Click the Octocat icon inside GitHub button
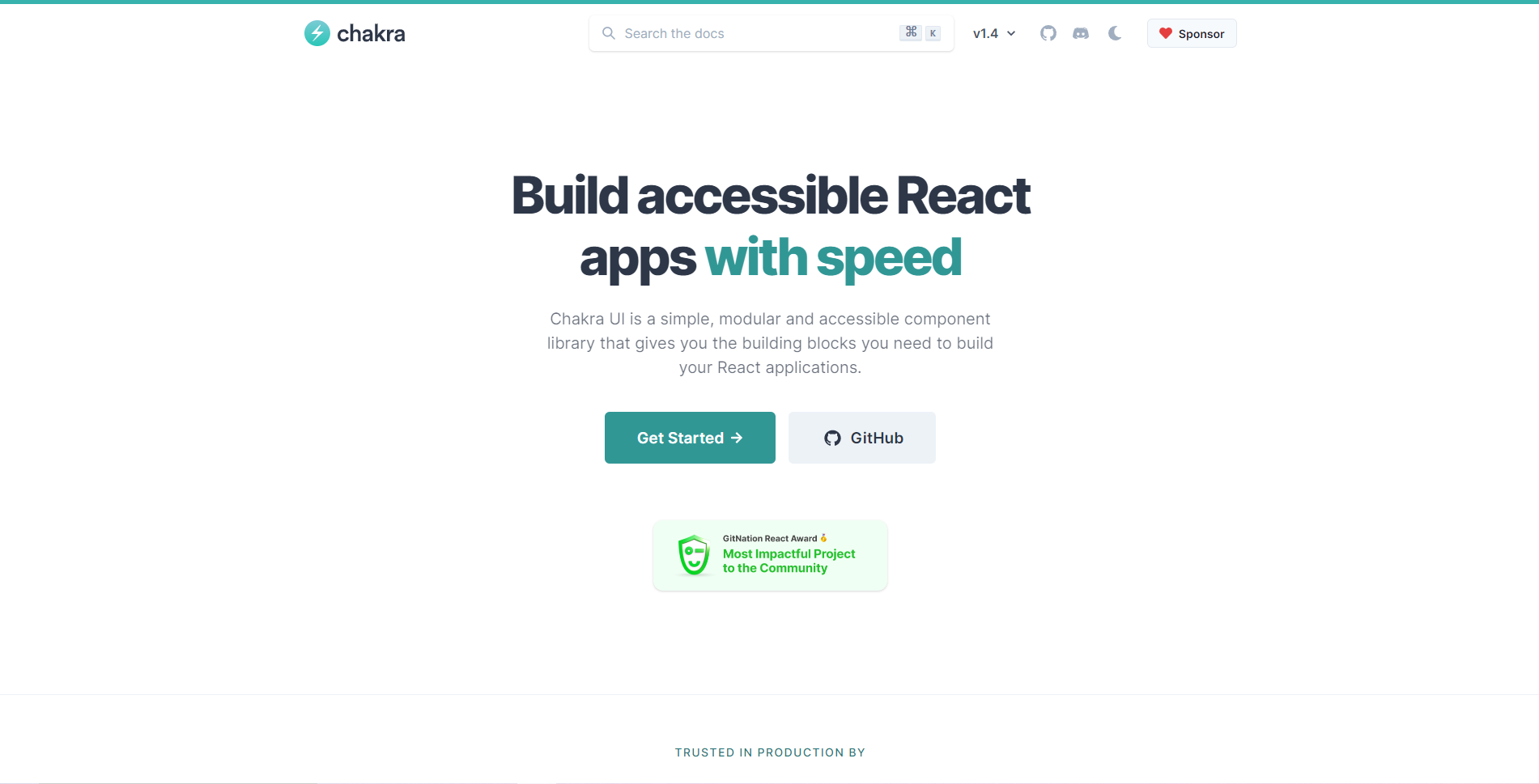This screenshot has height=784, width=1539. coord(832,439)
